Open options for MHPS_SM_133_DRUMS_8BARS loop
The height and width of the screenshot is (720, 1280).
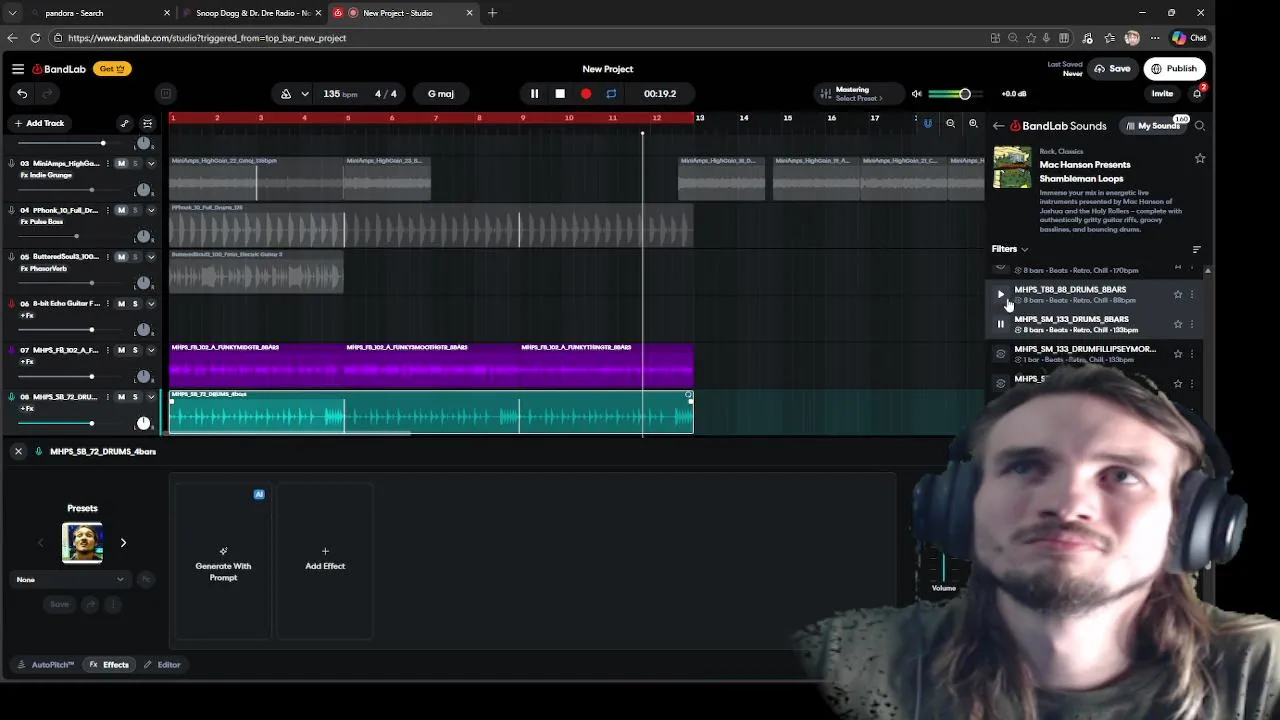1192,324
